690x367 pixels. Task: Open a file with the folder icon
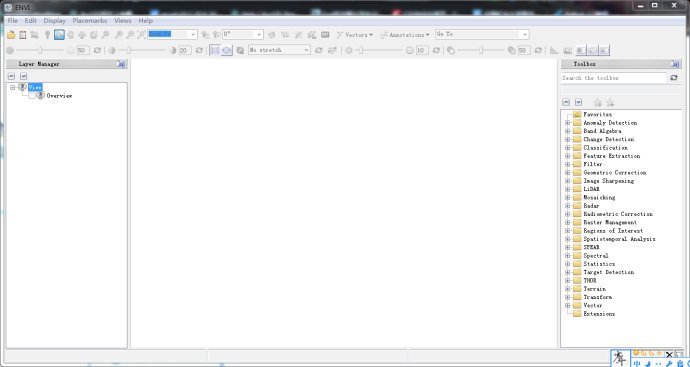pos(11,35)
